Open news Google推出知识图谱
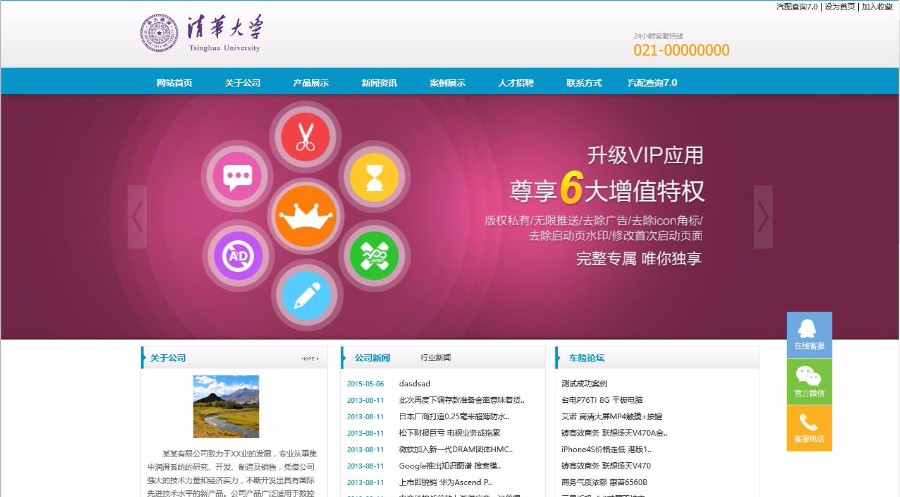The image size is (900, 497). [x=451, y=466]
